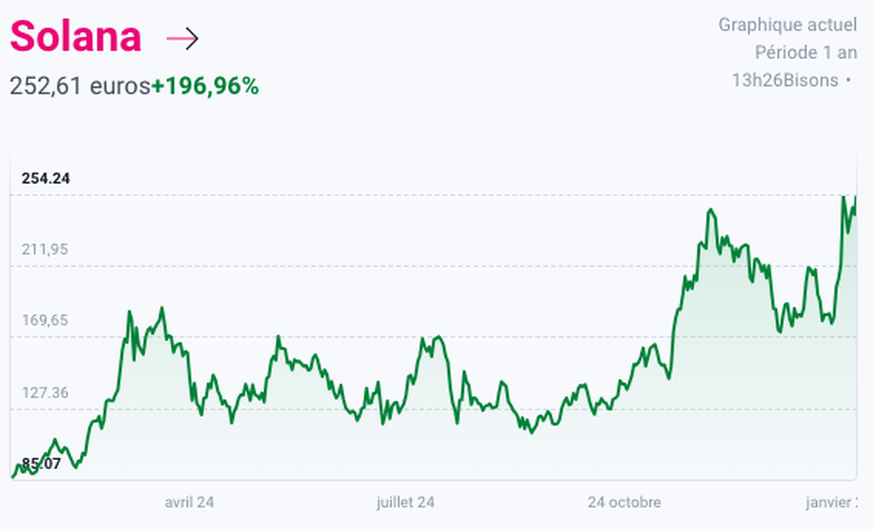Viewport: 873px width, 529px height.
Task: Click the chart line's starting point near 85.07
Action: point(13,476)
